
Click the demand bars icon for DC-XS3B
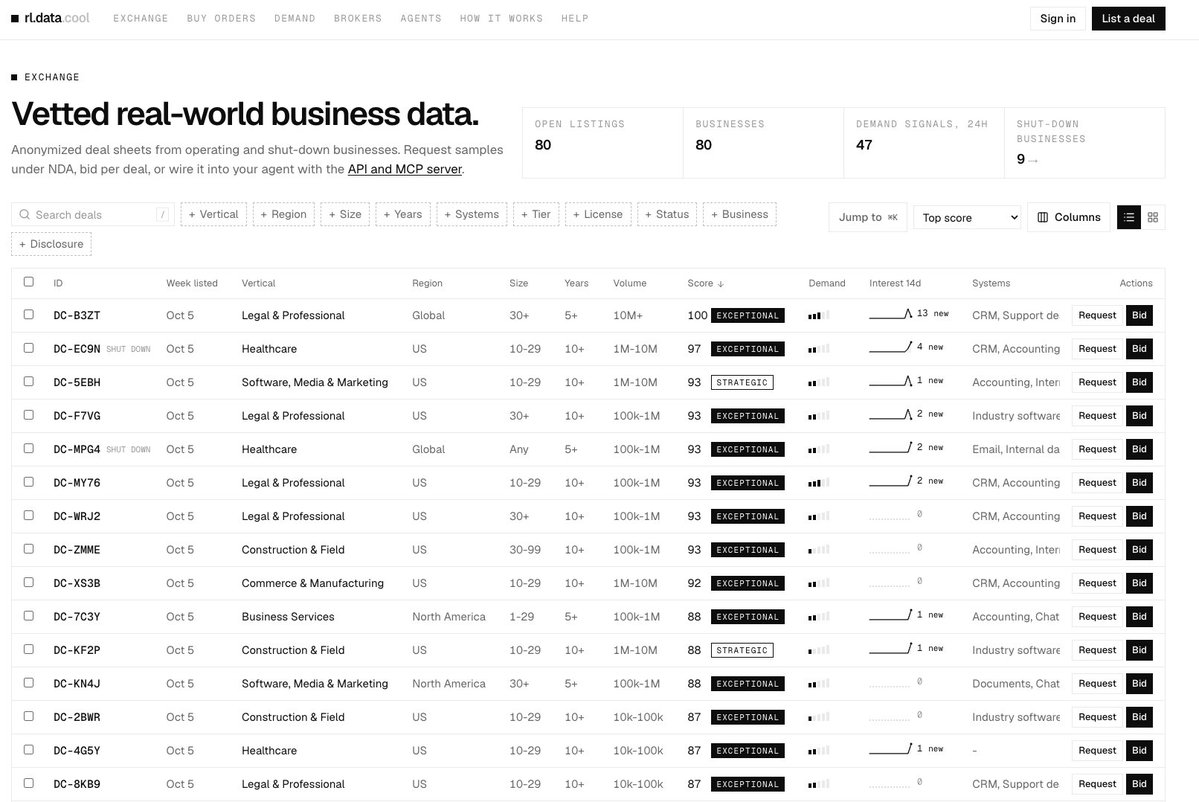tap(818, 583)
